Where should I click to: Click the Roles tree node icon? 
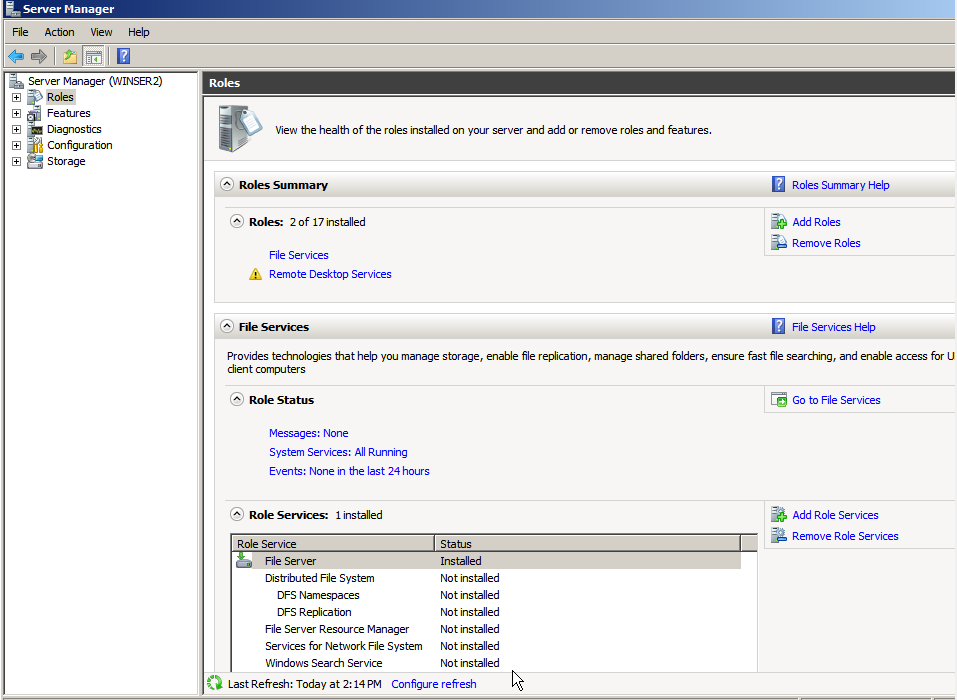[x=35, y=97]
